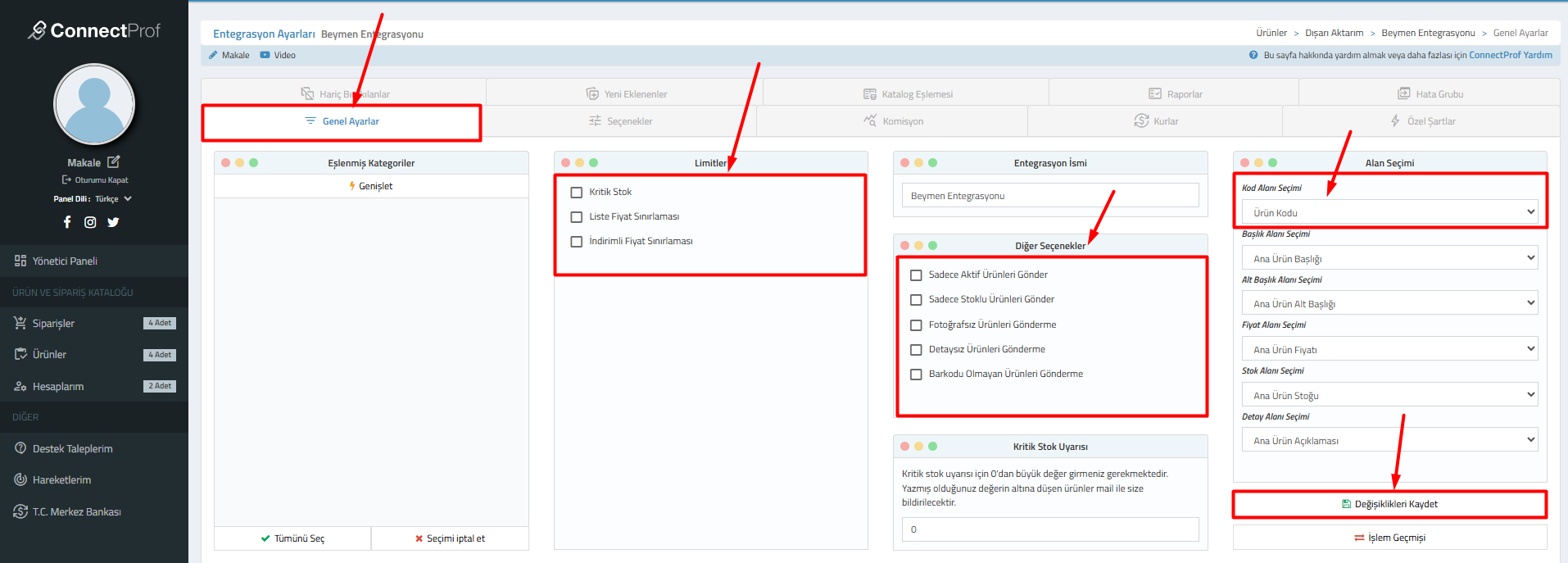Click the Siparişler cart icon

[x=20, y=323]
